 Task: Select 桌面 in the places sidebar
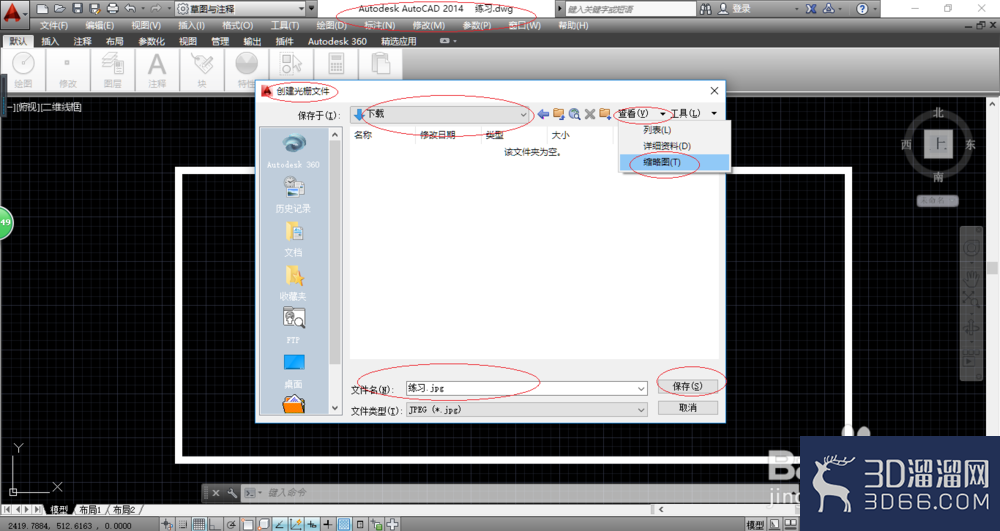tap(293, 370)
